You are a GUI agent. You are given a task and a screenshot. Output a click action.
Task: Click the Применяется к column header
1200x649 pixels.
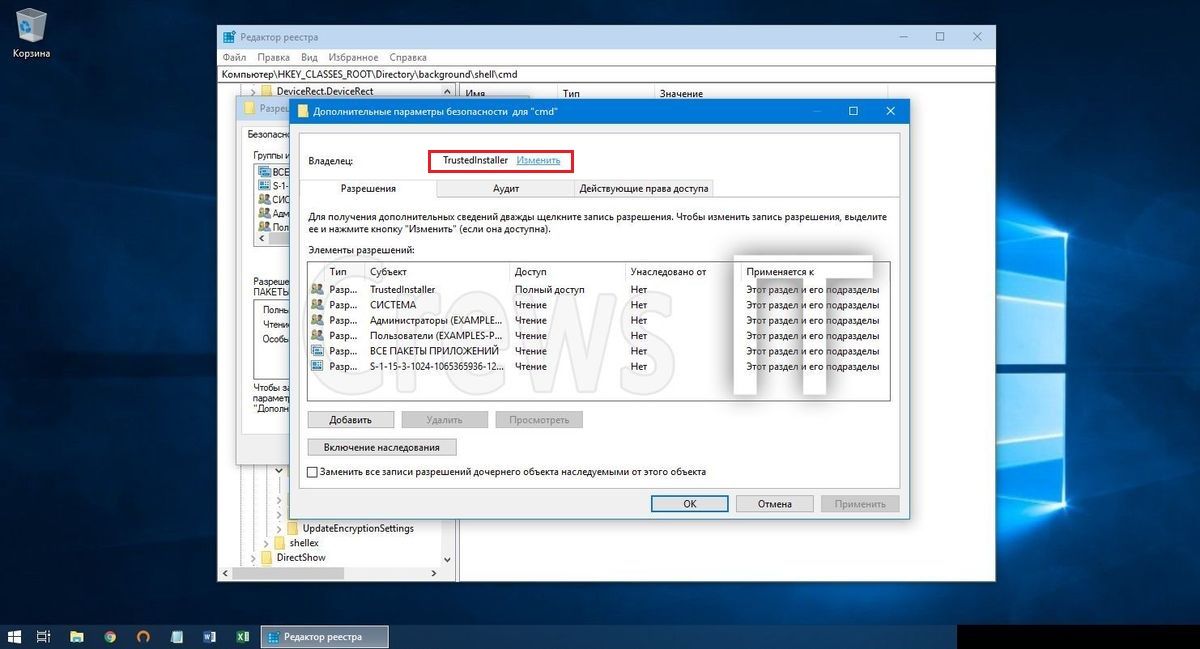click(815, 271)
